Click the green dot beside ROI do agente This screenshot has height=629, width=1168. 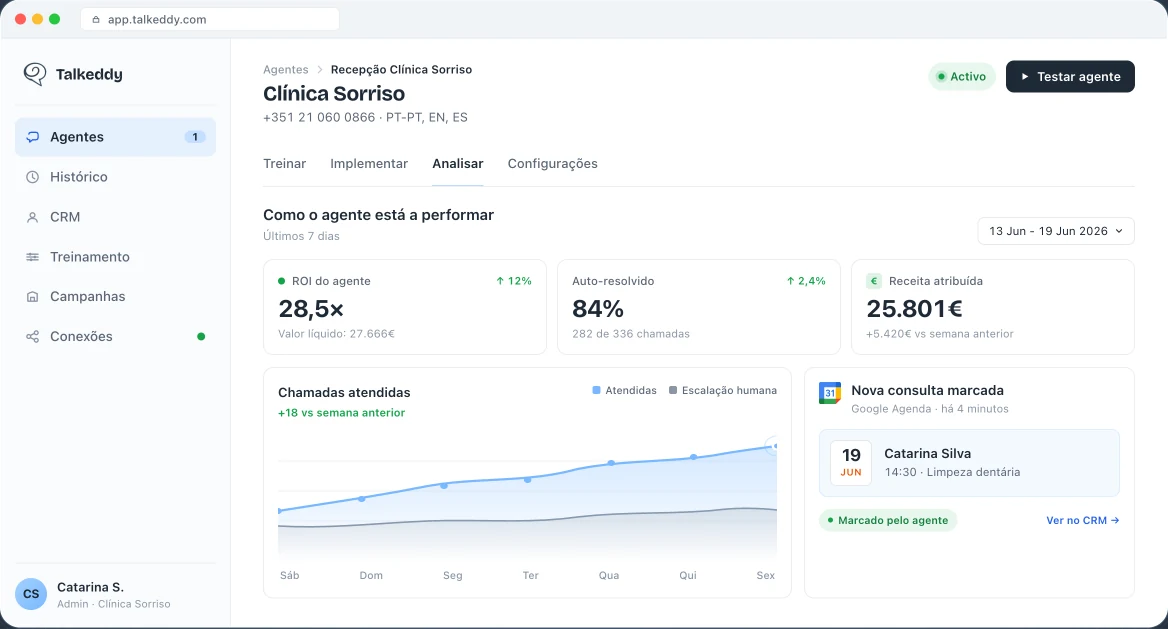click(282, 281)
